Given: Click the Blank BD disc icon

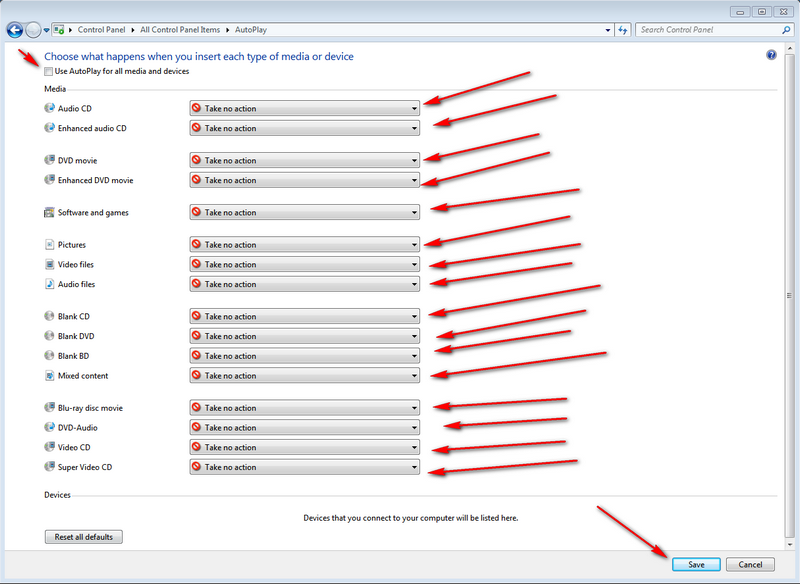Looking at the screenshot, I should 49,356.
